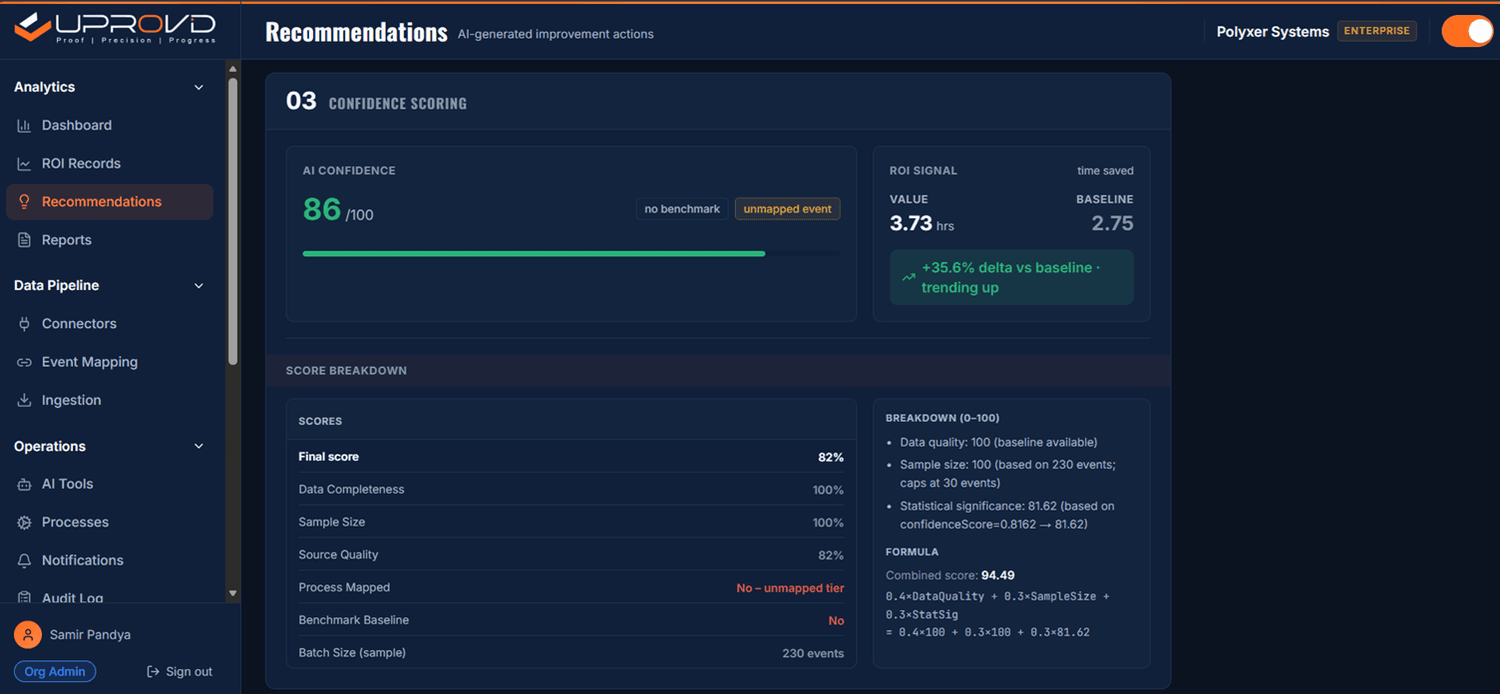
Task: Click the Uprovd logo in the sidebar header
Action: click(114, 27)
